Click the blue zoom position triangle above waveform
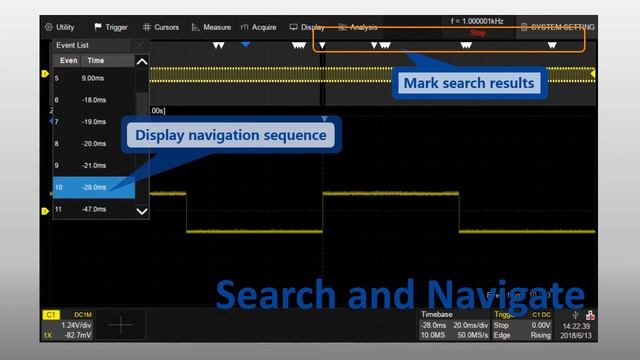The height and width of the screenshot is (360, 640). click(x=324, y=119)
